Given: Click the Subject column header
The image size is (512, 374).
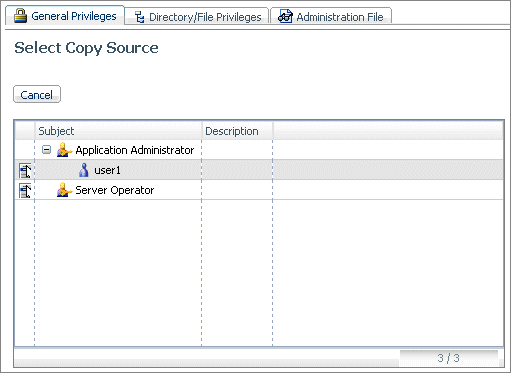Looking at the screenshot, I should [x=118, y=131].
